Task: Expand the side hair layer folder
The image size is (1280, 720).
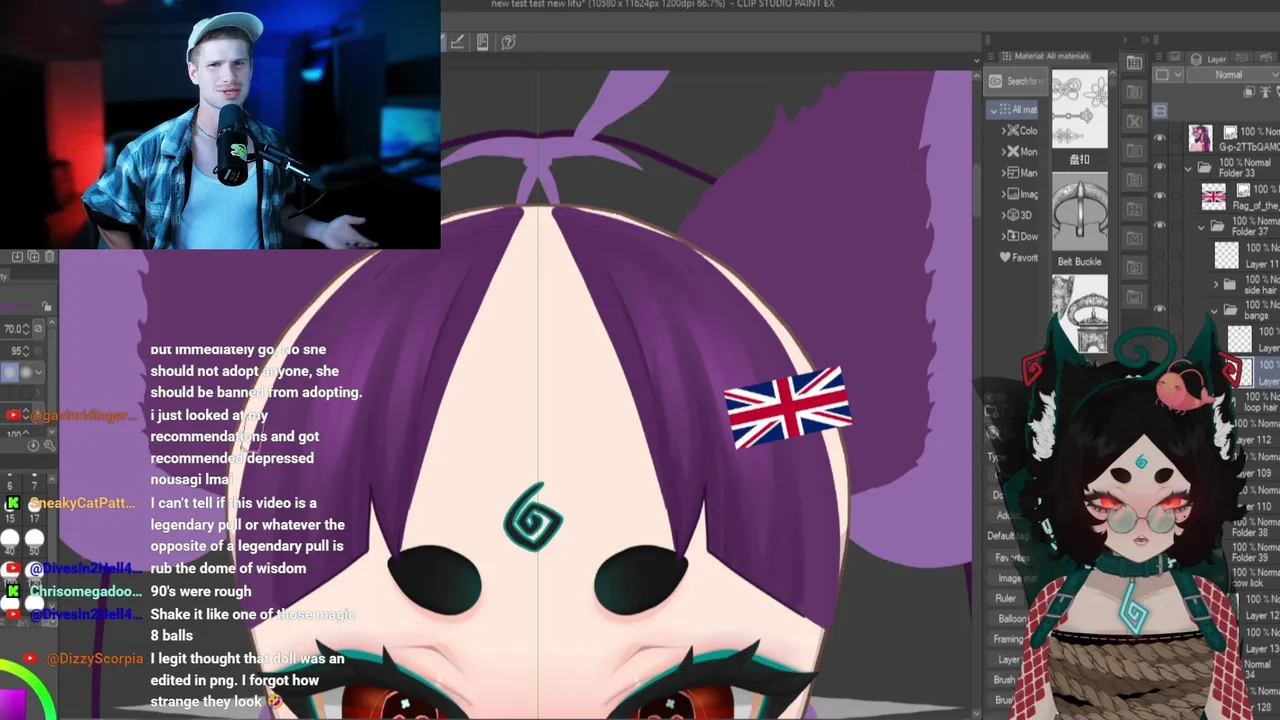Action: click(1216, 284)
